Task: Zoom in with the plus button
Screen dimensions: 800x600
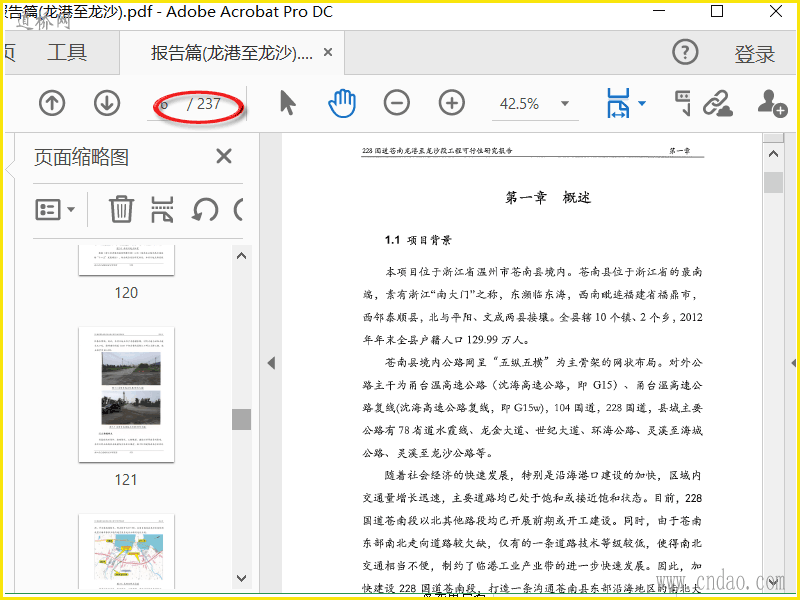Action: (452, 104)
